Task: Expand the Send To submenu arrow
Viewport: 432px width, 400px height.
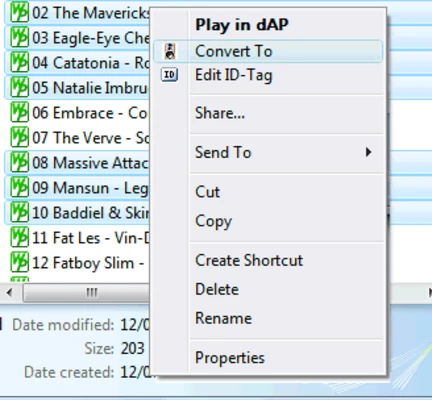Action: (368, 152)
